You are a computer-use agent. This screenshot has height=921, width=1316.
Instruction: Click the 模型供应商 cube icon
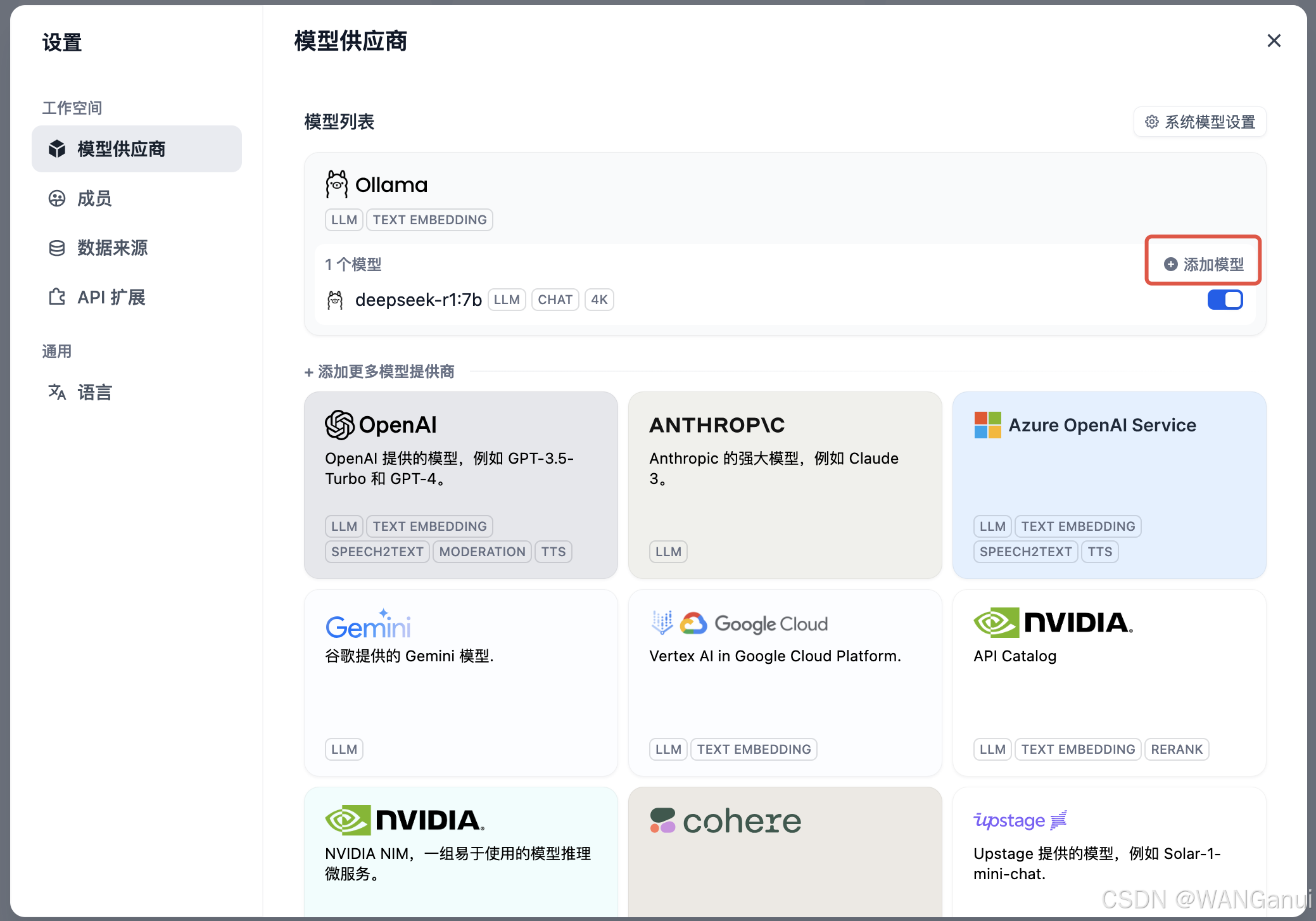[57, 149]
